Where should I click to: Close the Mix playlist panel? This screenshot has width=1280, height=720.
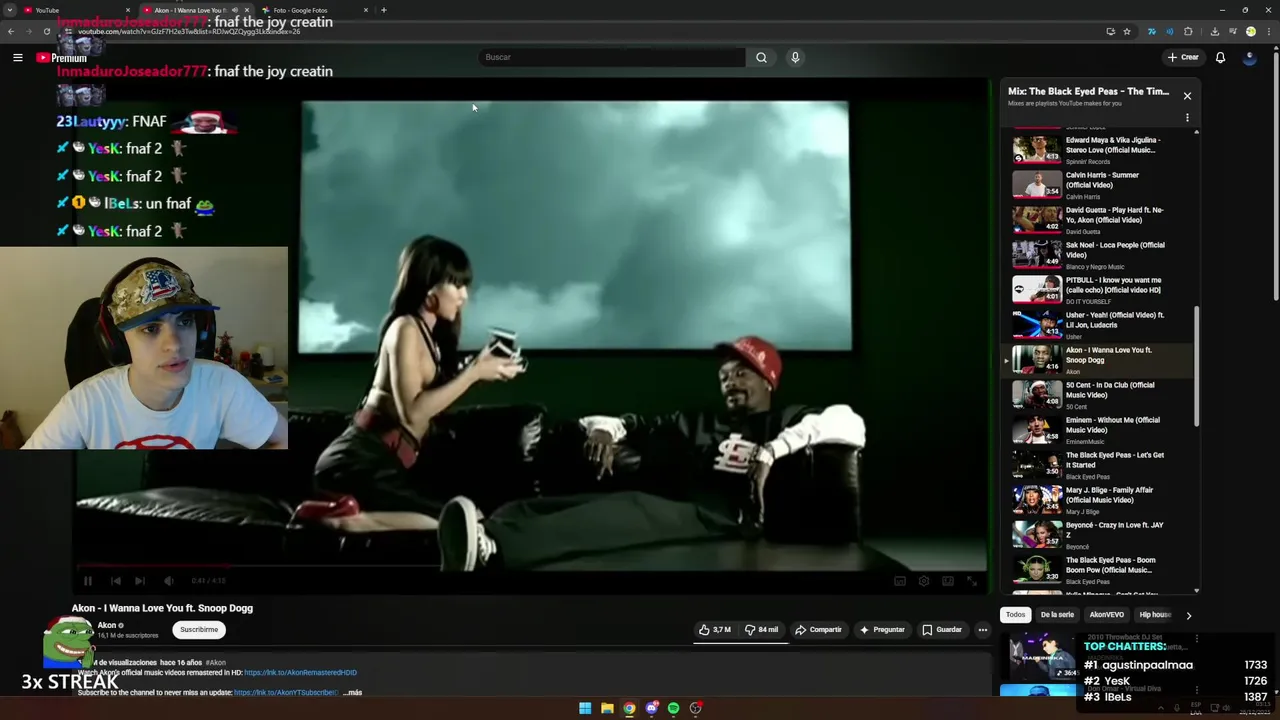pyautogui.click(x=1187, y=96)
